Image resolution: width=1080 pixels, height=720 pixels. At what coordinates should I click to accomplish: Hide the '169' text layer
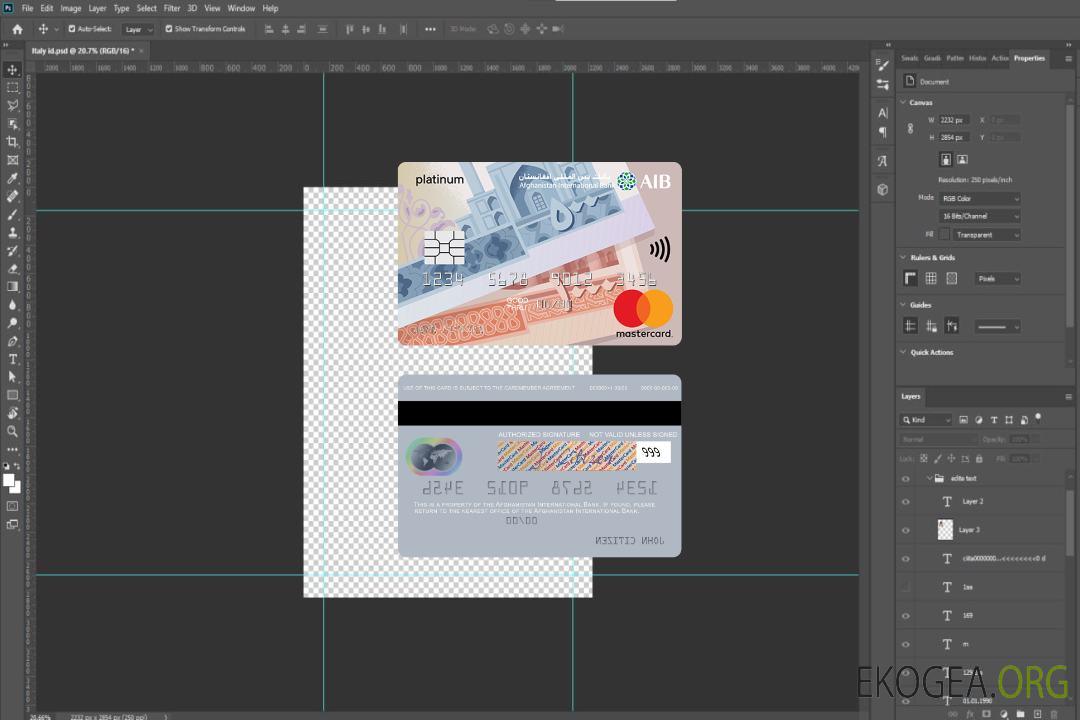click(x=906, y=616)
